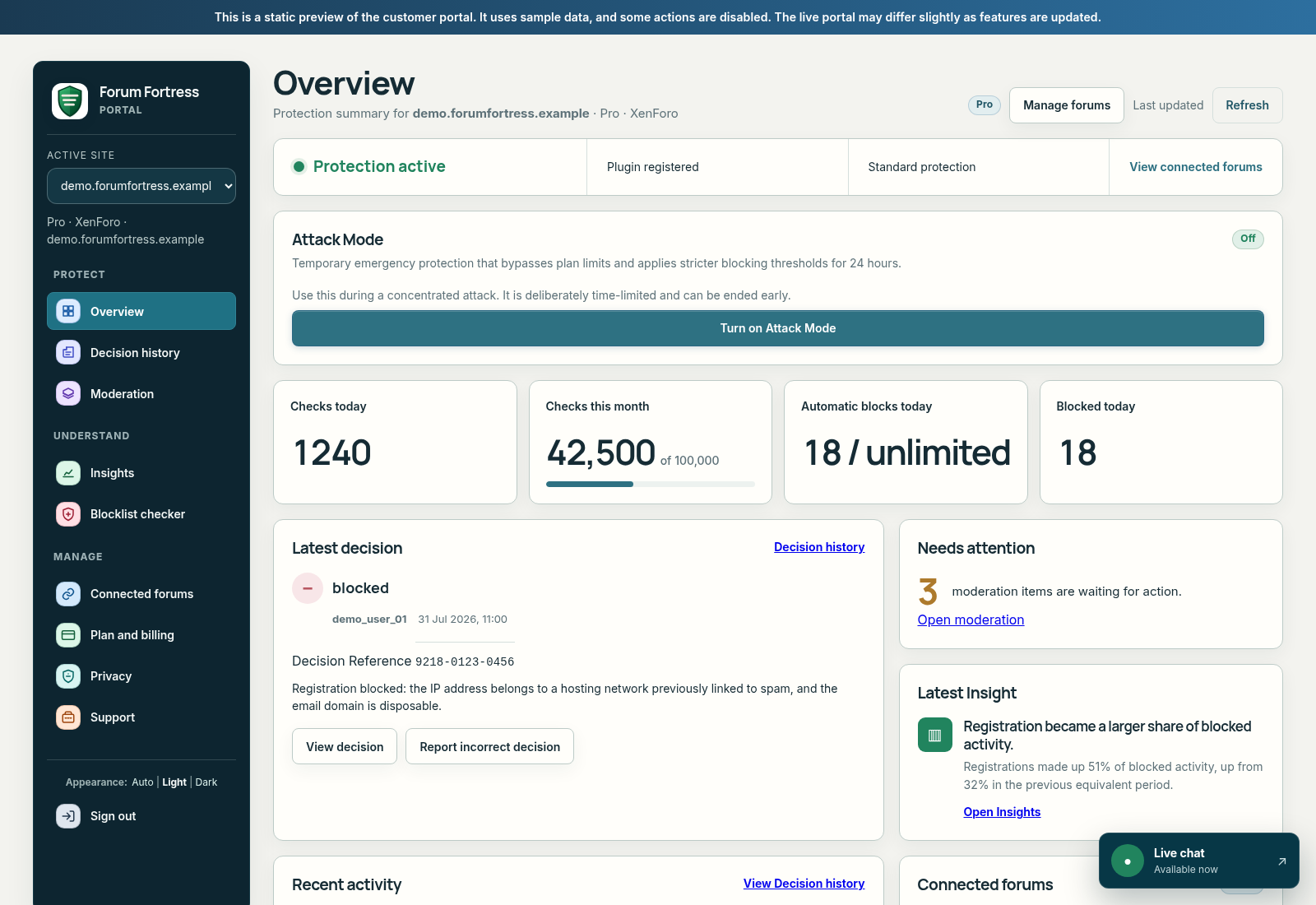Follow the Open Insights link
The image size is (1316, 905).
coord(1002,812)
